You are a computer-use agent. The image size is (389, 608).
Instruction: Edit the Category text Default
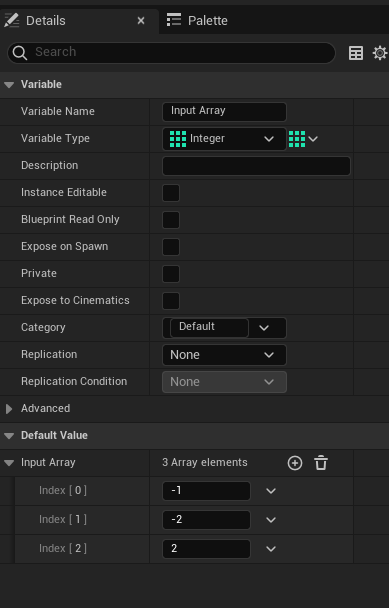pos(209,328)
